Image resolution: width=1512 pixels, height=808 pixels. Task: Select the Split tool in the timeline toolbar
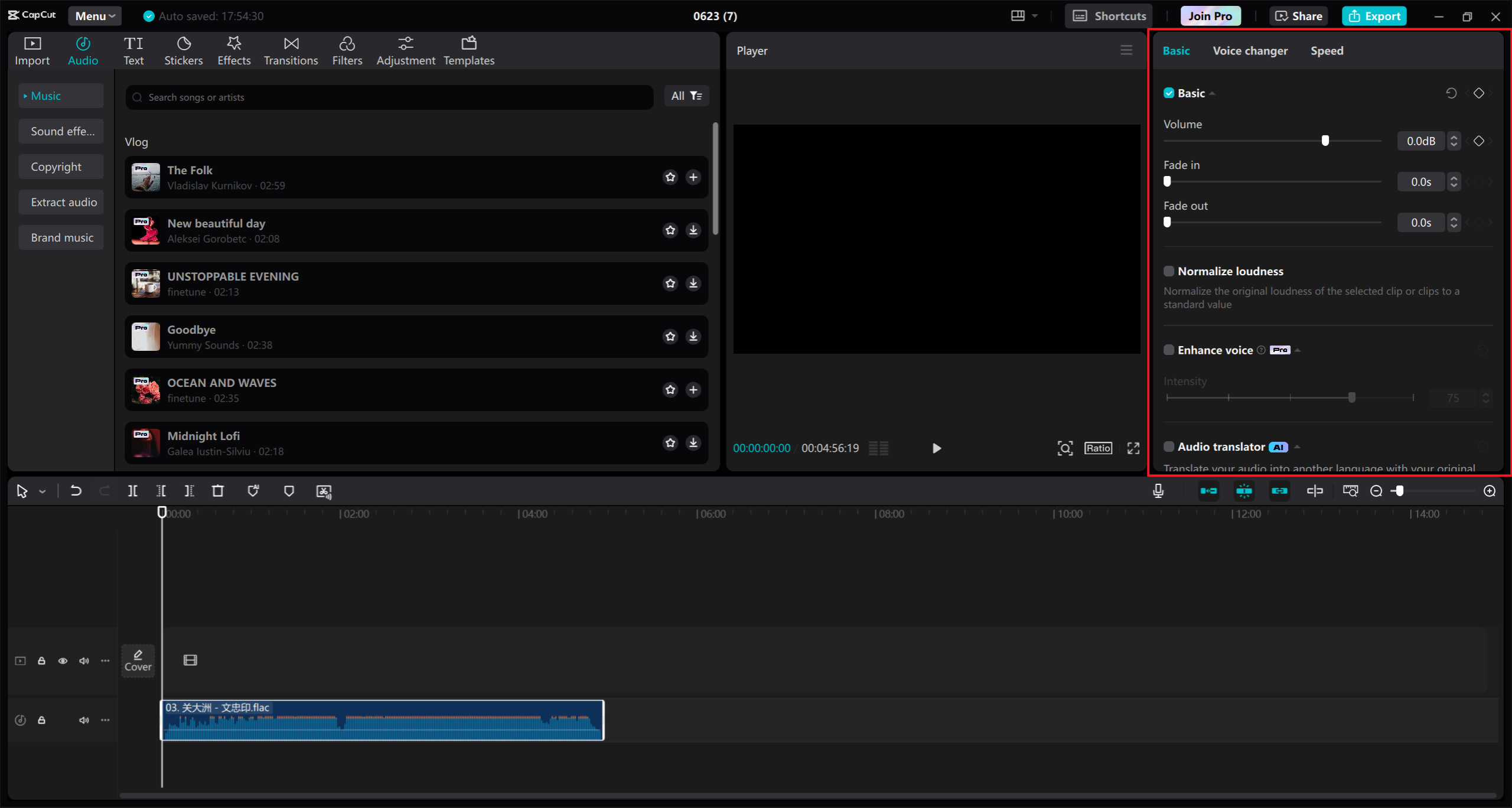coord(132,491)
